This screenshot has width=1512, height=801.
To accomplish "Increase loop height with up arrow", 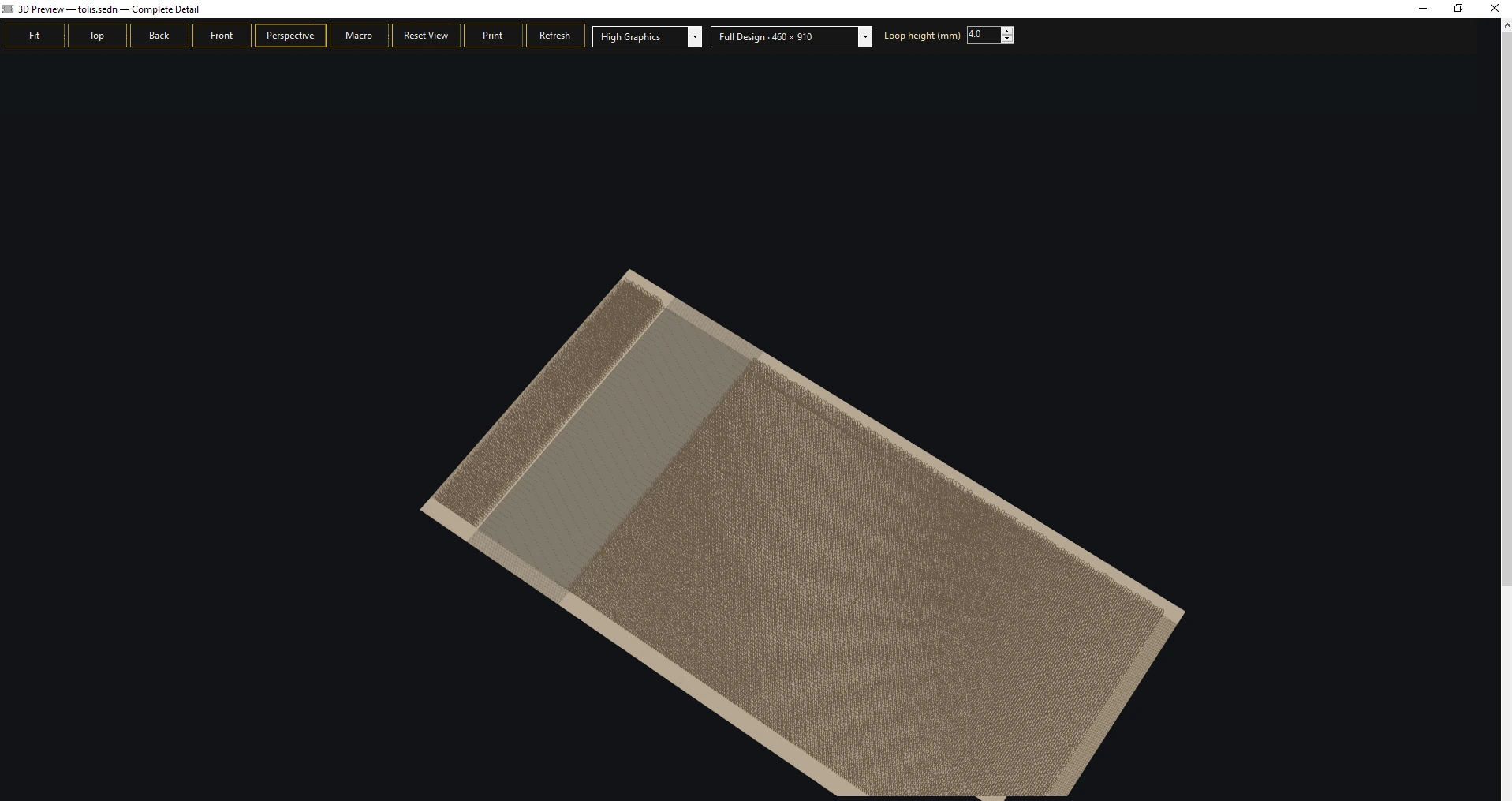I will [x=1007, y=31].
